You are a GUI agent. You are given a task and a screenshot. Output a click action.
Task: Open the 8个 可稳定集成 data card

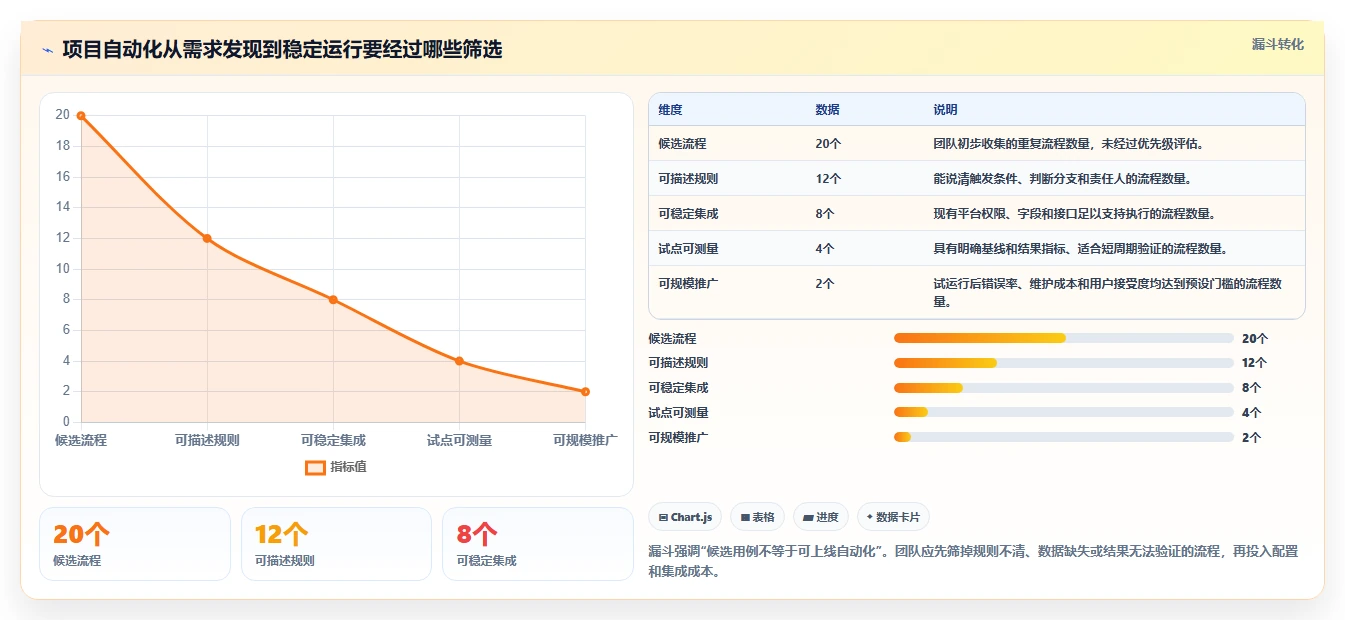[538, 544]
